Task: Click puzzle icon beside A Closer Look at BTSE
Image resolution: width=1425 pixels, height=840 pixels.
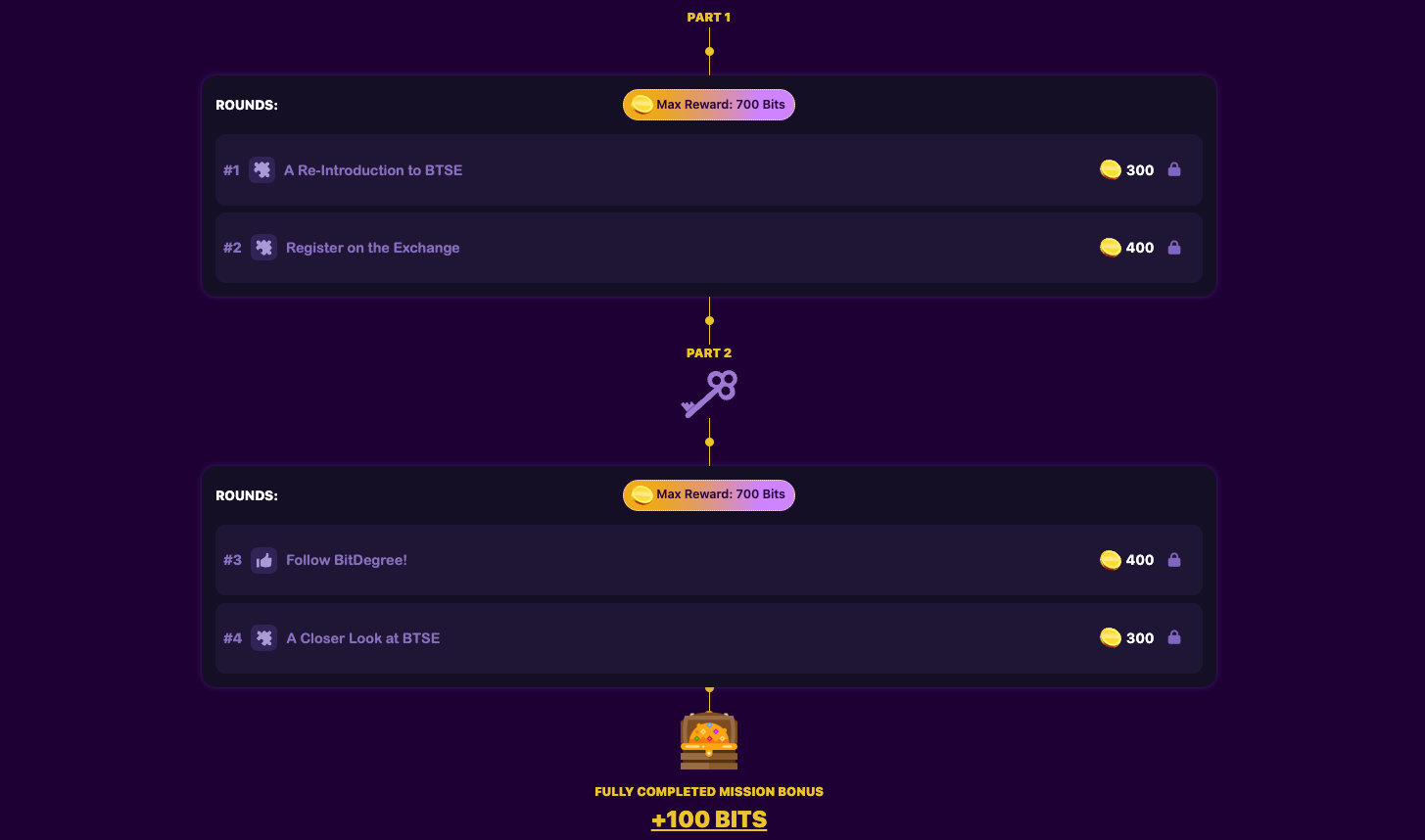Action: 263,638
